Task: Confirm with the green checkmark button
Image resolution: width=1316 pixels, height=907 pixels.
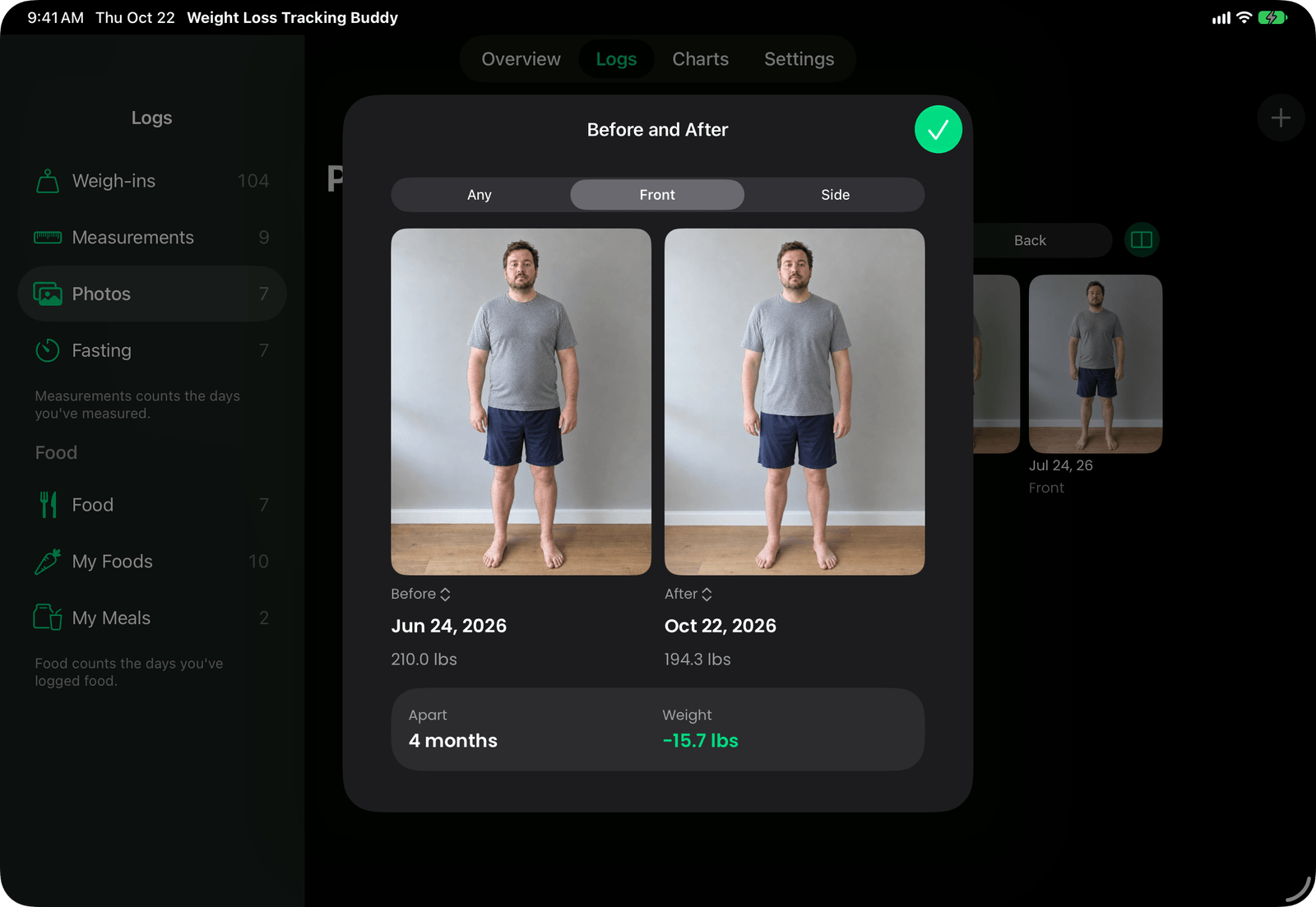Action: 938,130
